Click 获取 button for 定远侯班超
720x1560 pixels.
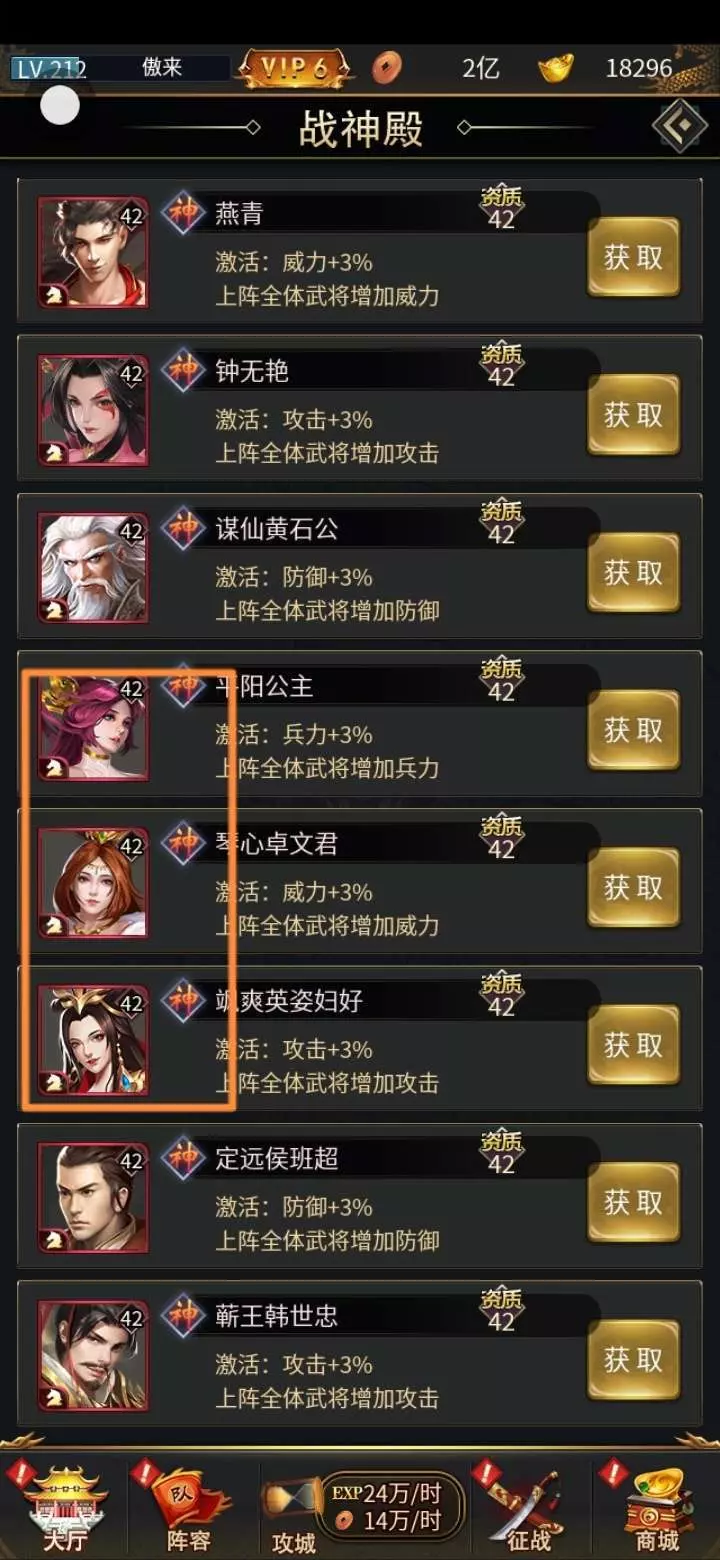point(634,1202)
